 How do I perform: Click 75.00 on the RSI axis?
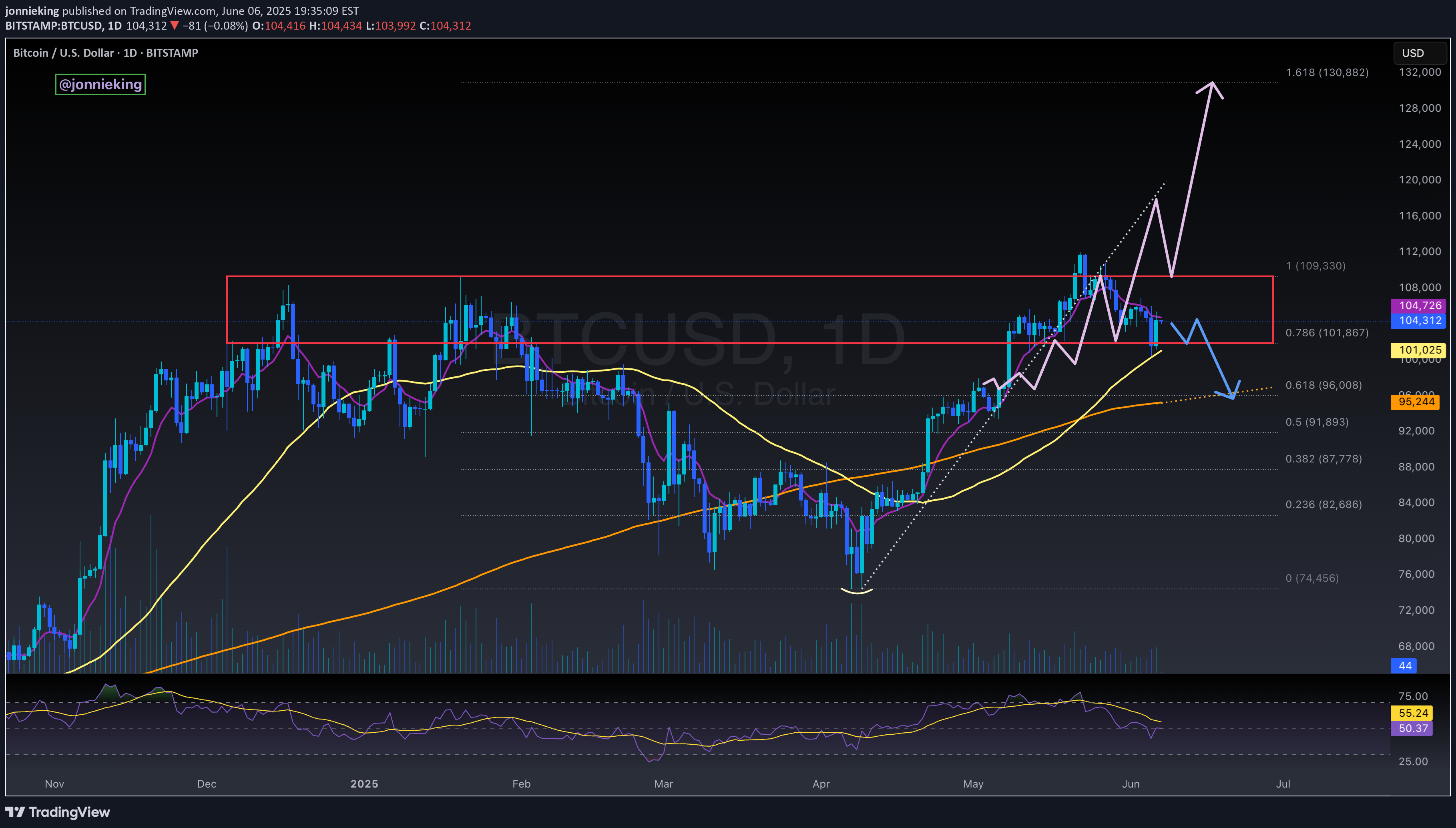pyautogui.click(x=1413, y=696)
